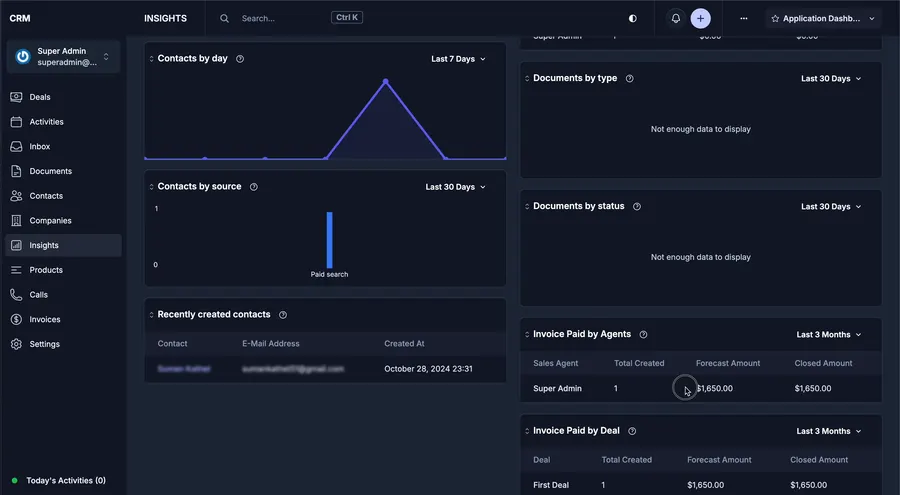Viewport: 900px width, 495px height.
Task: Click 'October 28, 2024 23:31' cell
Action: coord(428,369)
